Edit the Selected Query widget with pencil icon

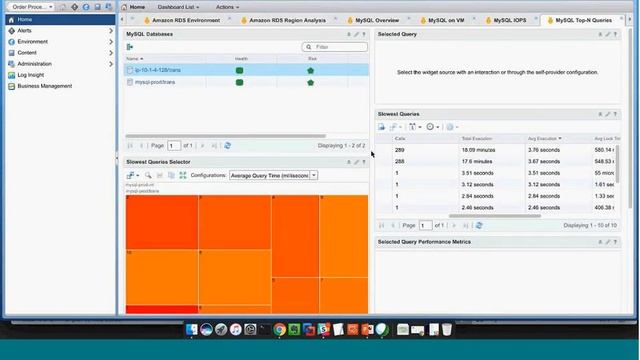tap(608, 34)
